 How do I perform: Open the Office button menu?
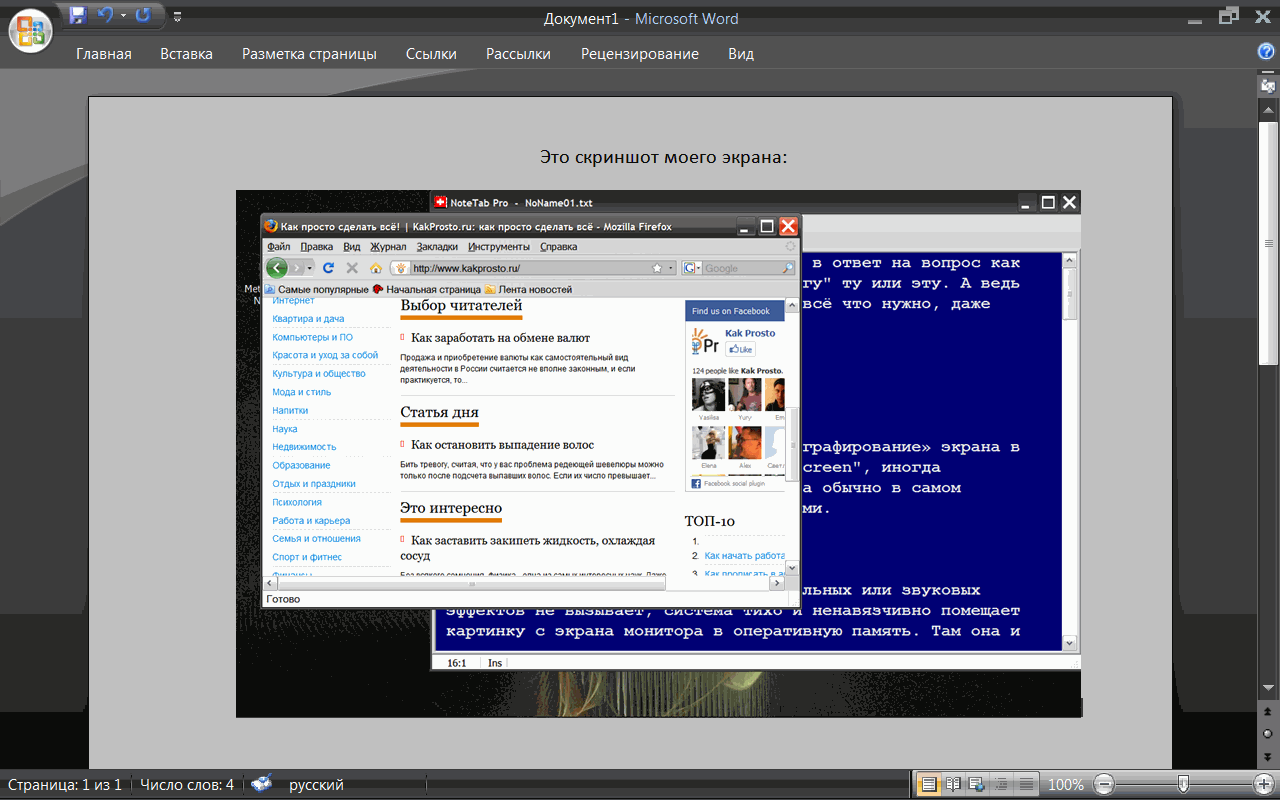tap(30, 30)
